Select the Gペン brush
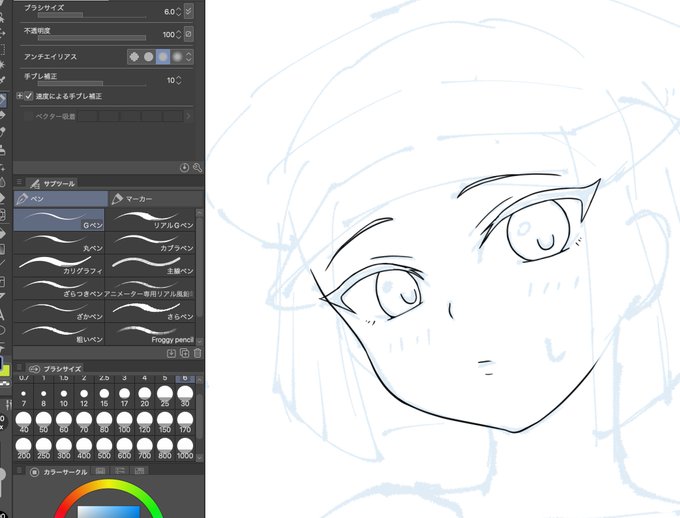 [x=59, y=220]
